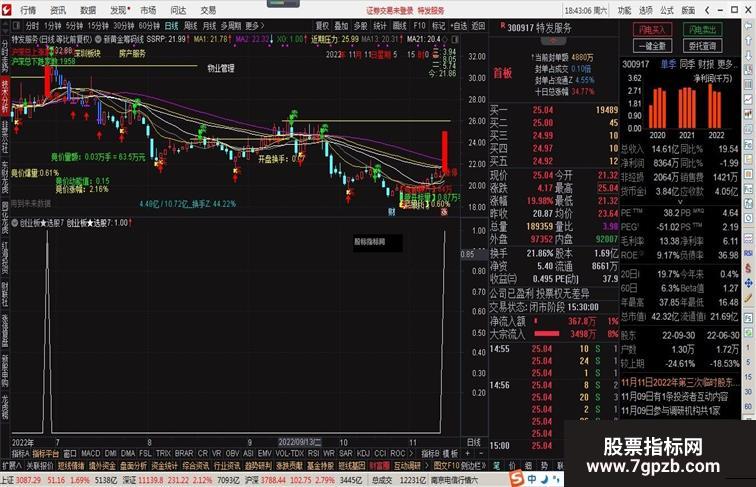Screen dimensions: 756x487
Task: Add the stock via +自选
Action: click(x=459, y=26)
